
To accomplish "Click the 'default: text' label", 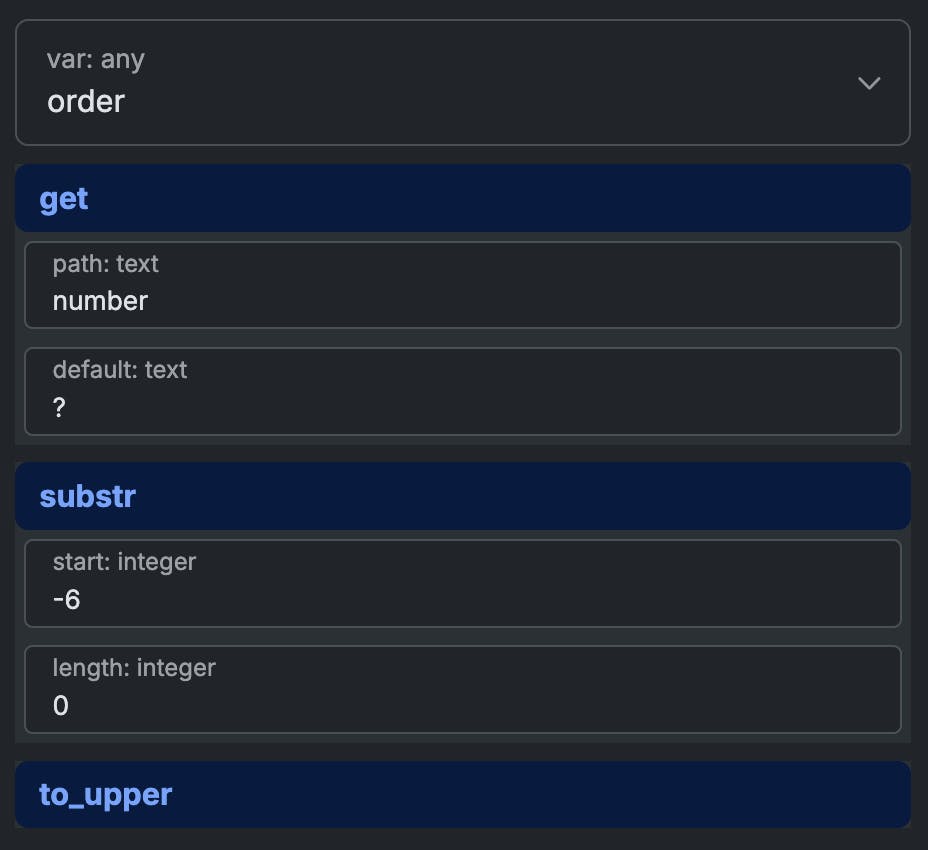I will [x=120, y=370].
